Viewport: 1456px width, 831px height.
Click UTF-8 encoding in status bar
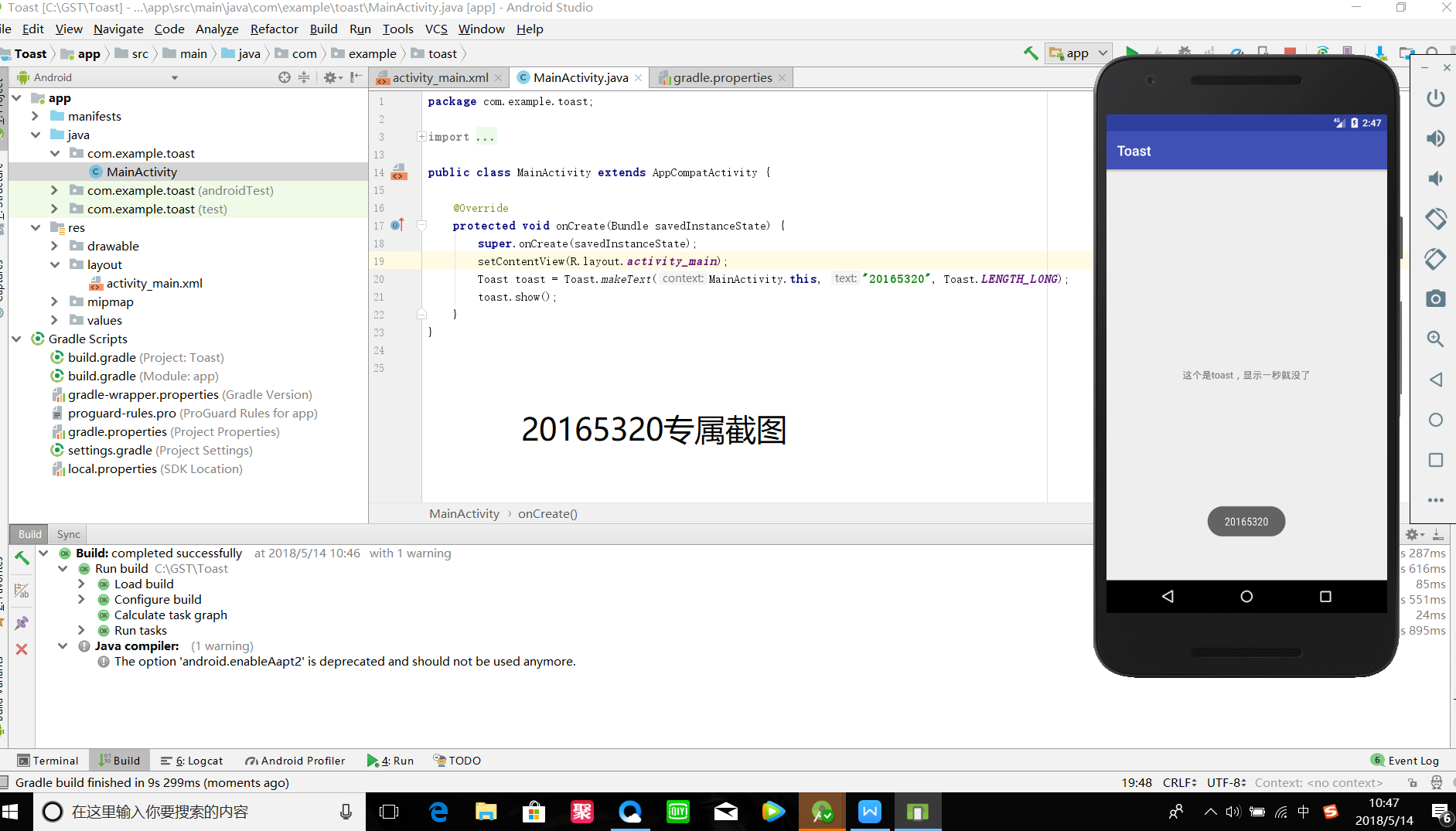1226,782
